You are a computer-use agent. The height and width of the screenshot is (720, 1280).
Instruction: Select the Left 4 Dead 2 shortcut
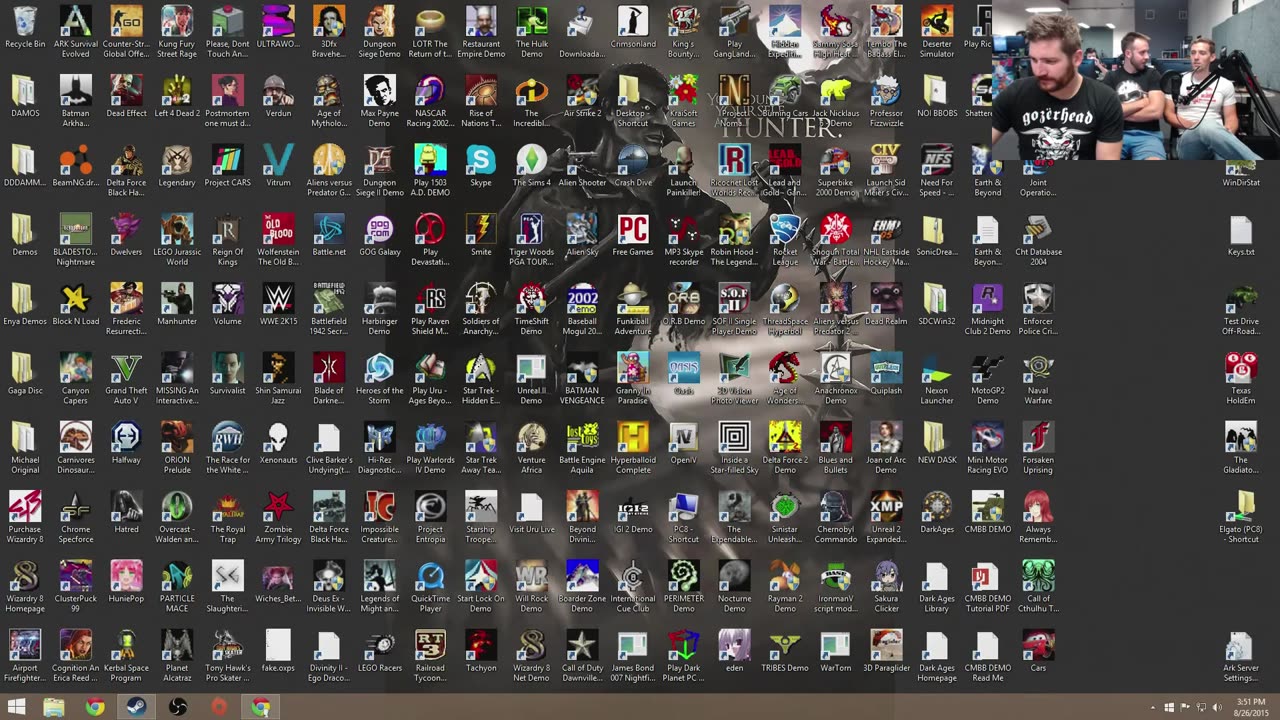point(177,97)
